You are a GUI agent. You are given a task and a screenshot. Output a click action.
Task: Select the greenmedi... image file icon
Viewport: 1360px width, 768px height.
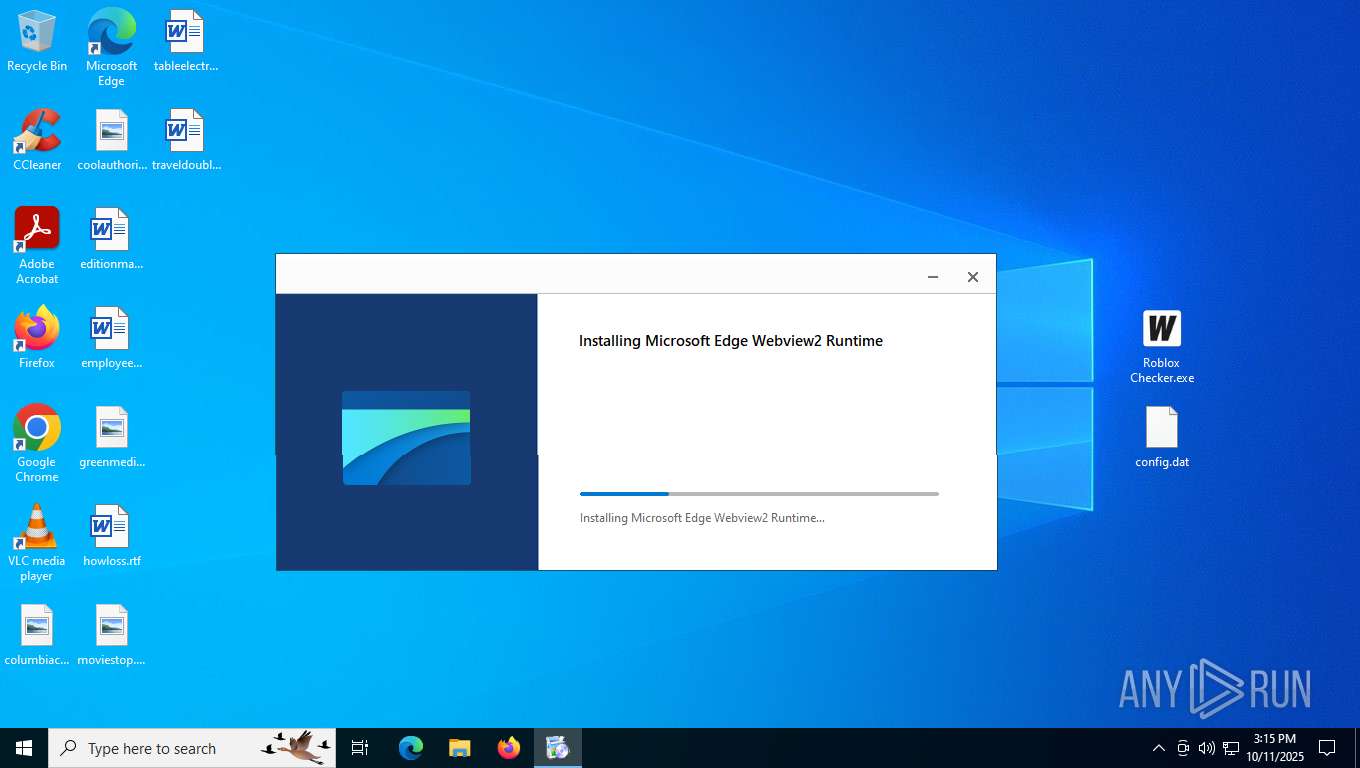[x=111, y=437]
